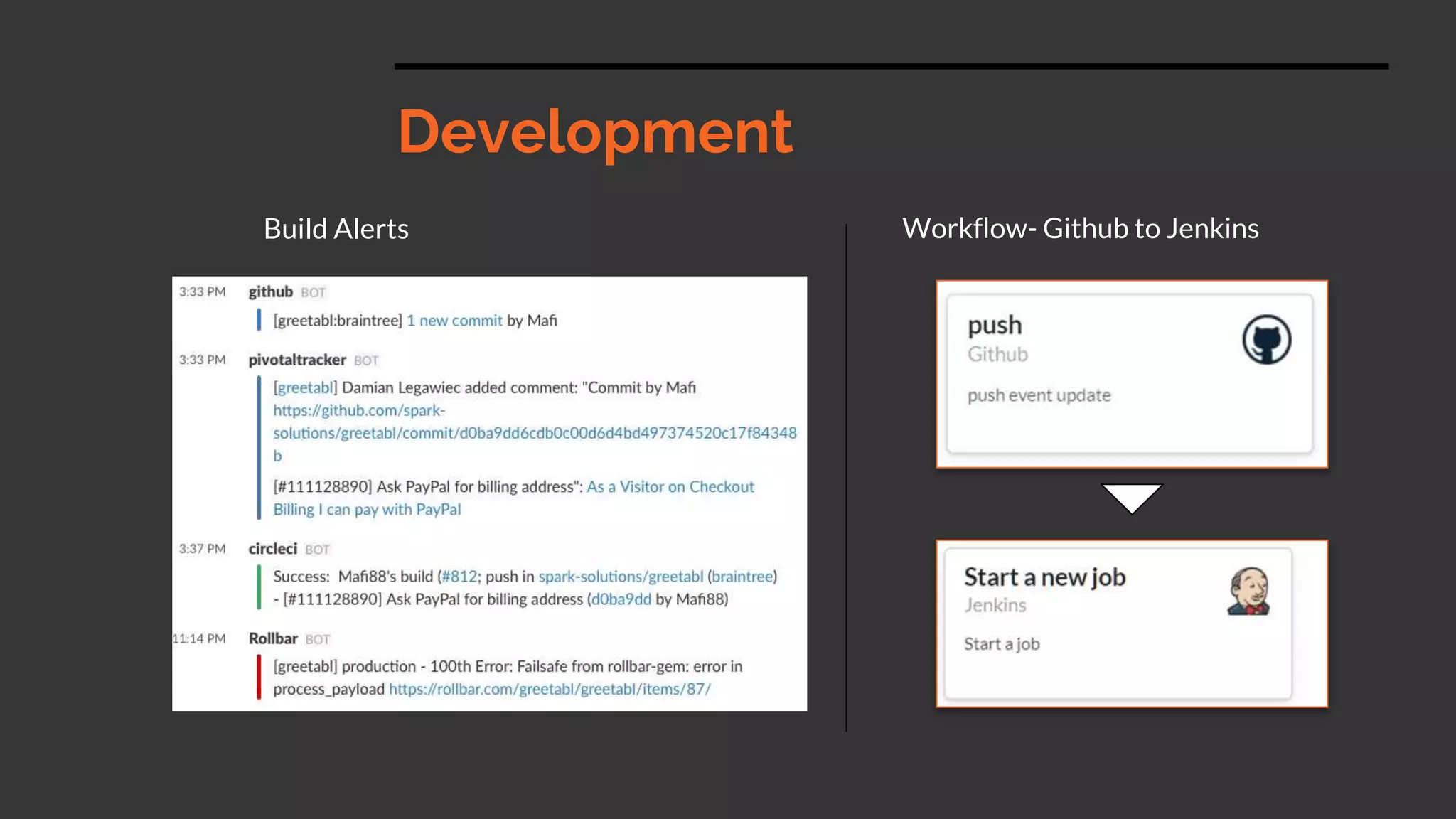The width and height of the screenshot is (1456, 819).
Task: Click the [greetabl] pivotaltracker project link
Action: point(305,387)
